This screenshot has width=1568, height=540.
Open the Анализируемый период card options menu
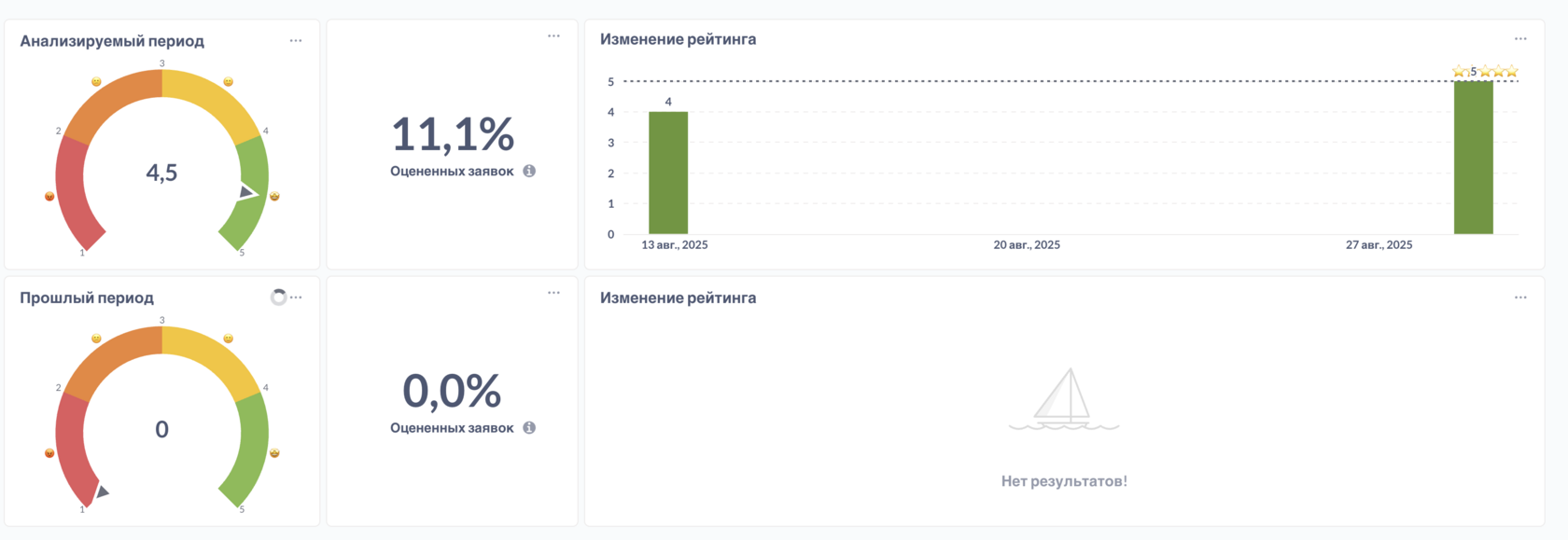tap(296, 41)
